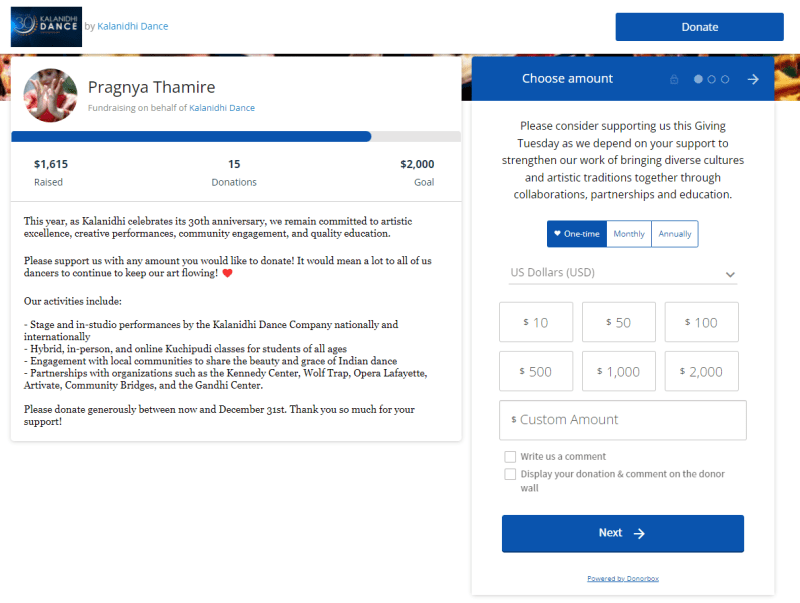Choose the $500 donation amount
800x603 pixels.
tap(536, 371)
